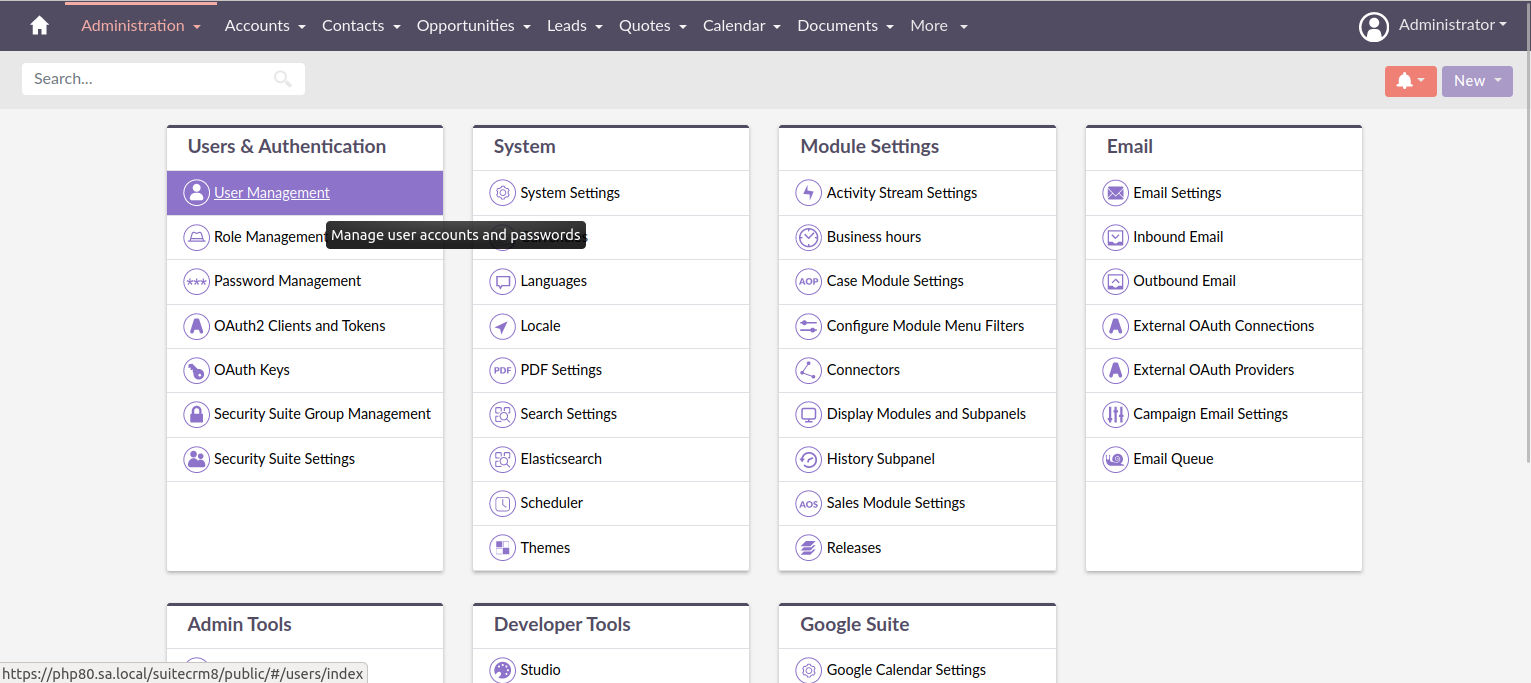Click the Themes icon

(502, 547)
